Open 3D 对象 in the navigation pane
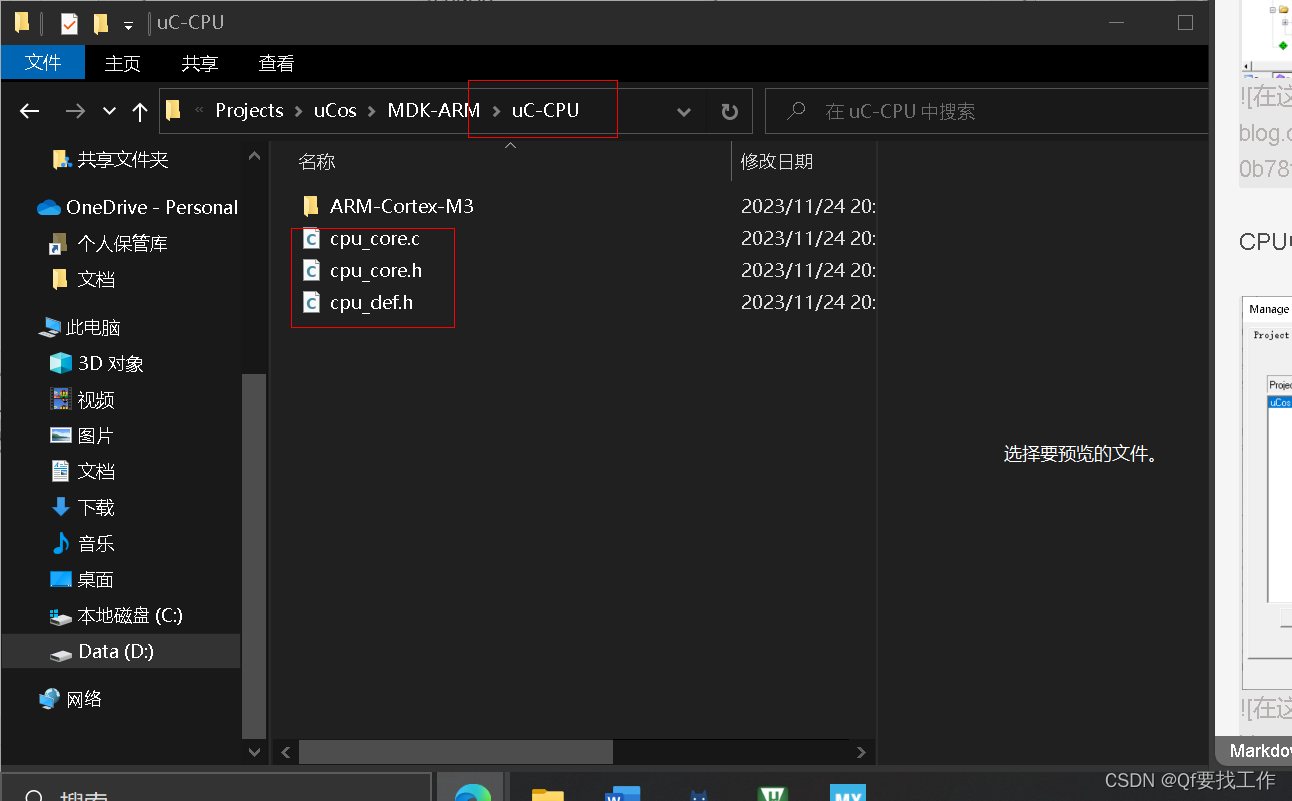This screenshot has width=1292, height=801. (110, 363)
